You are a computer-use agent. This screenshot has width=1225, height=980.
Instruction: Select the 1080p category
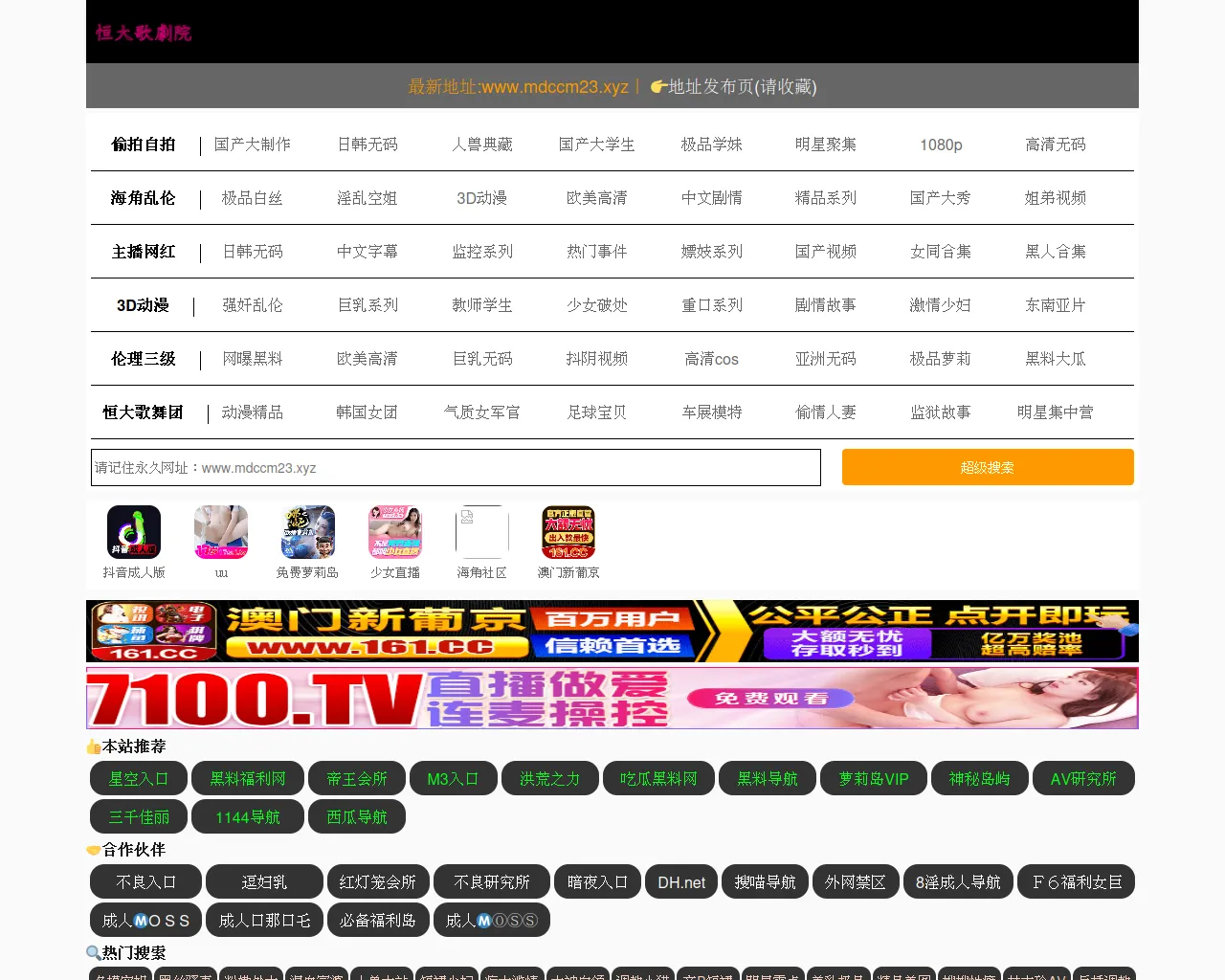click(x=941, y=145)
